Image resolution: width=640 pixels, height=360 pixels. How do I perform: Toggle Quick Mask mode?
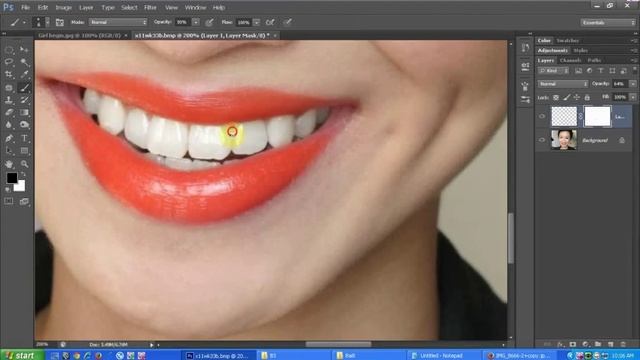(x=9, y=201)
